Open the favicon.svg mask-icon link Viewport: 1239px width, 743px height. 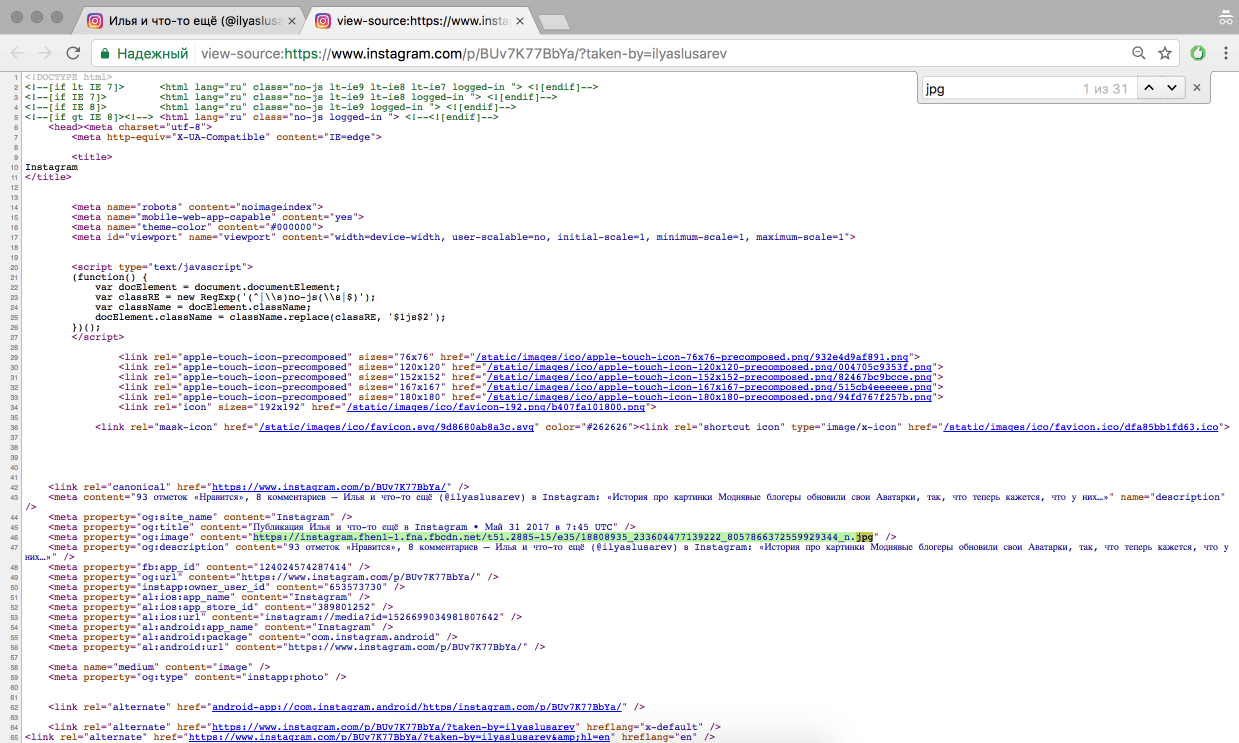pos(398,427)
